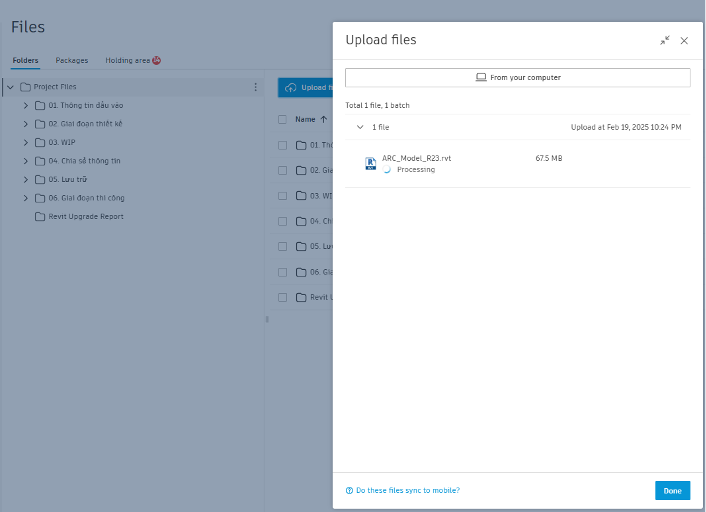
Task: Click Total 1 file, 1 batch summary
Action: (377, 105)
